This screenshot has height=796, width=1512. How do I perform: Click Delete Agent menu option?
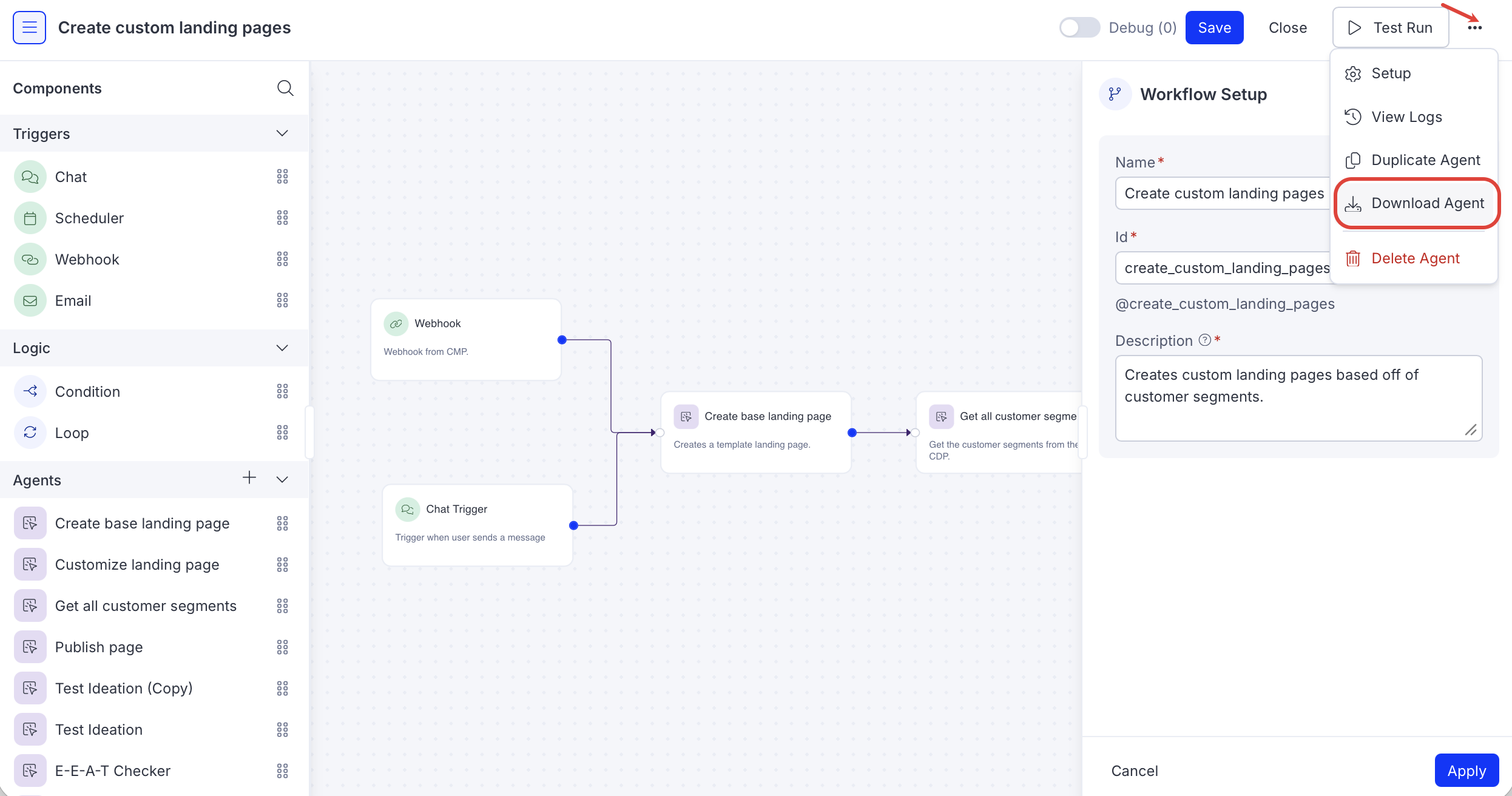tap(1415, 258)
